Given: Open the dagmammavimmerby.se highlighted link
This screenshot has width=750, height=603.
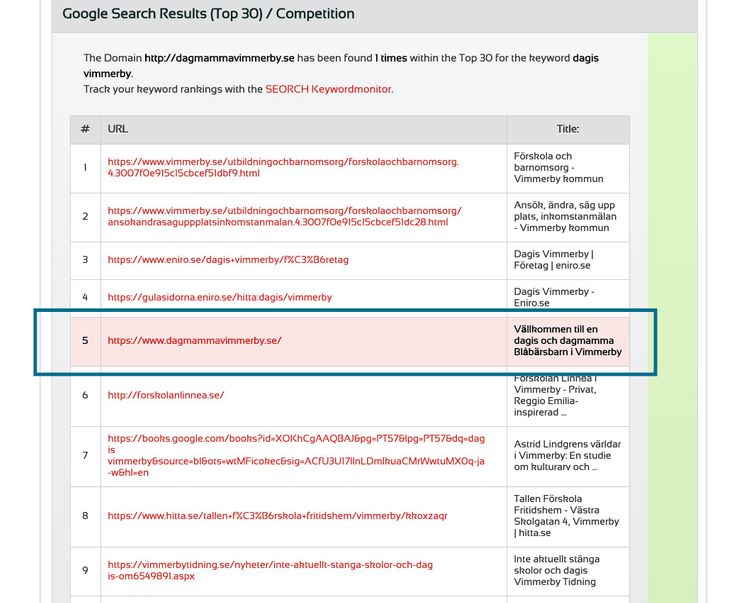Looking at the screenshot, I should tap(195, 340).
